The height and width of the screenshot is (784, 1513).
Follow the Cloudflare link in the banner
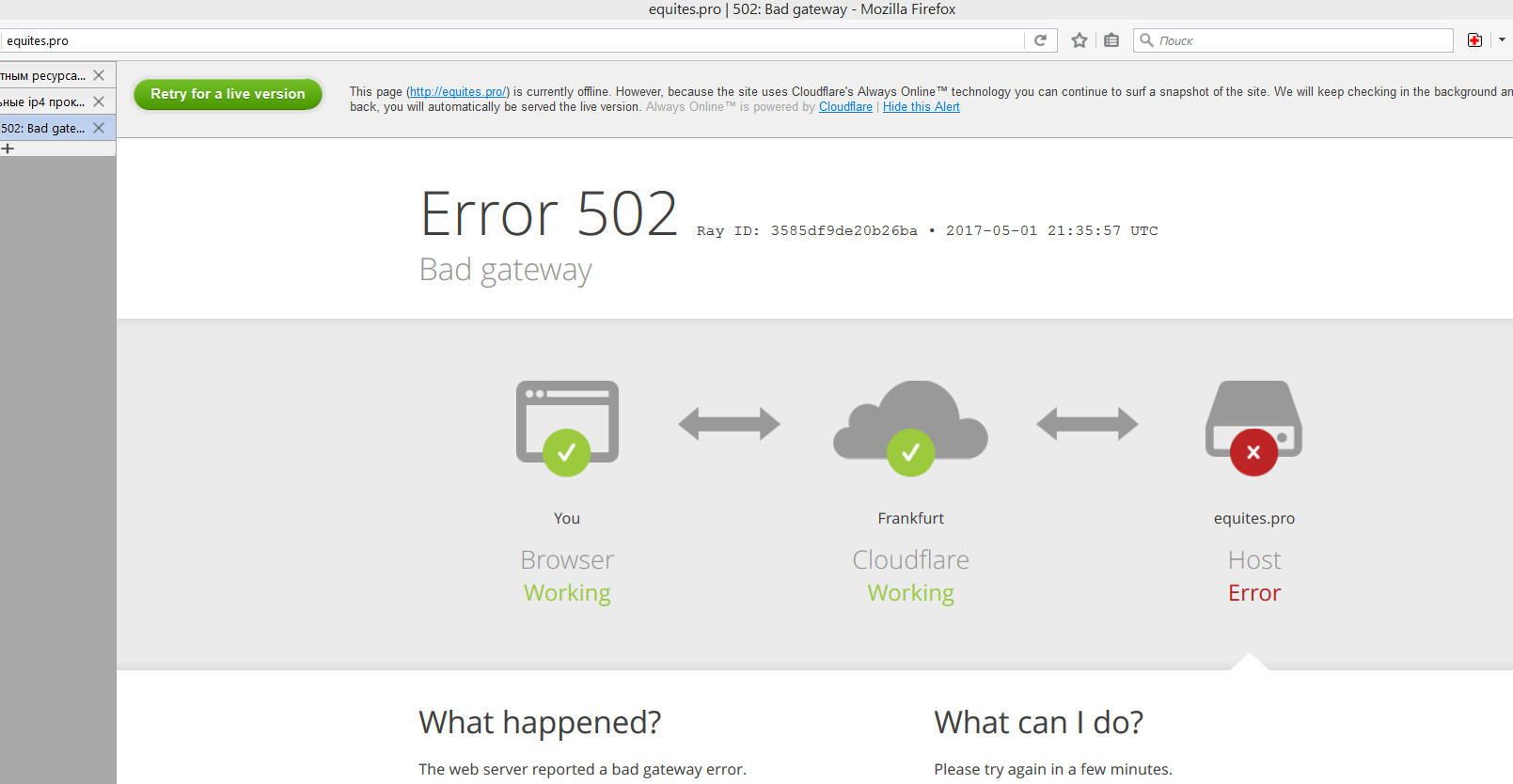click(845, 107)
